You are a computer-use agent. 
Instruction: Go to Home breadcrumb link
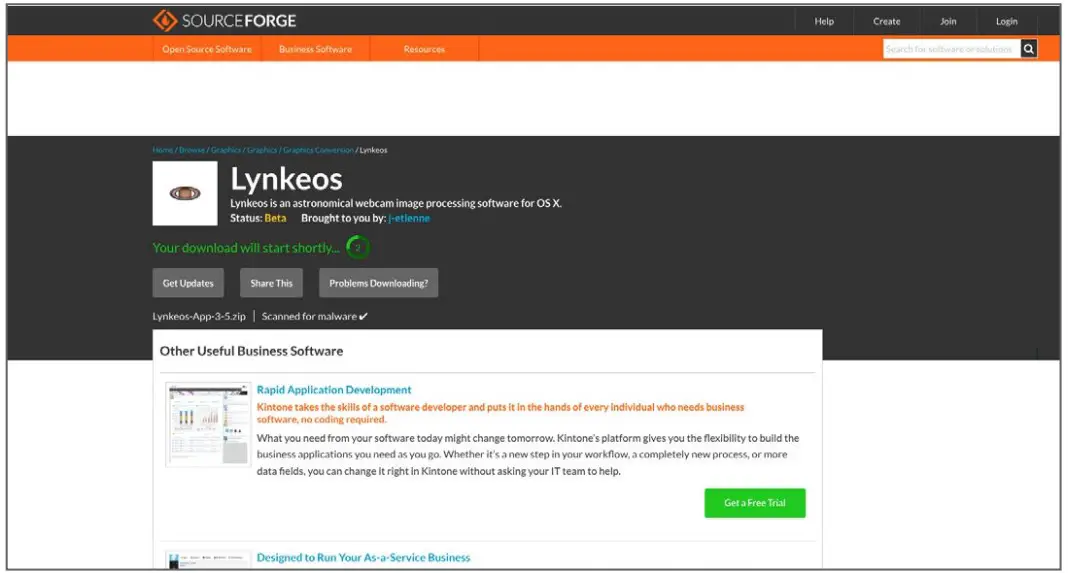pos(162,150)
